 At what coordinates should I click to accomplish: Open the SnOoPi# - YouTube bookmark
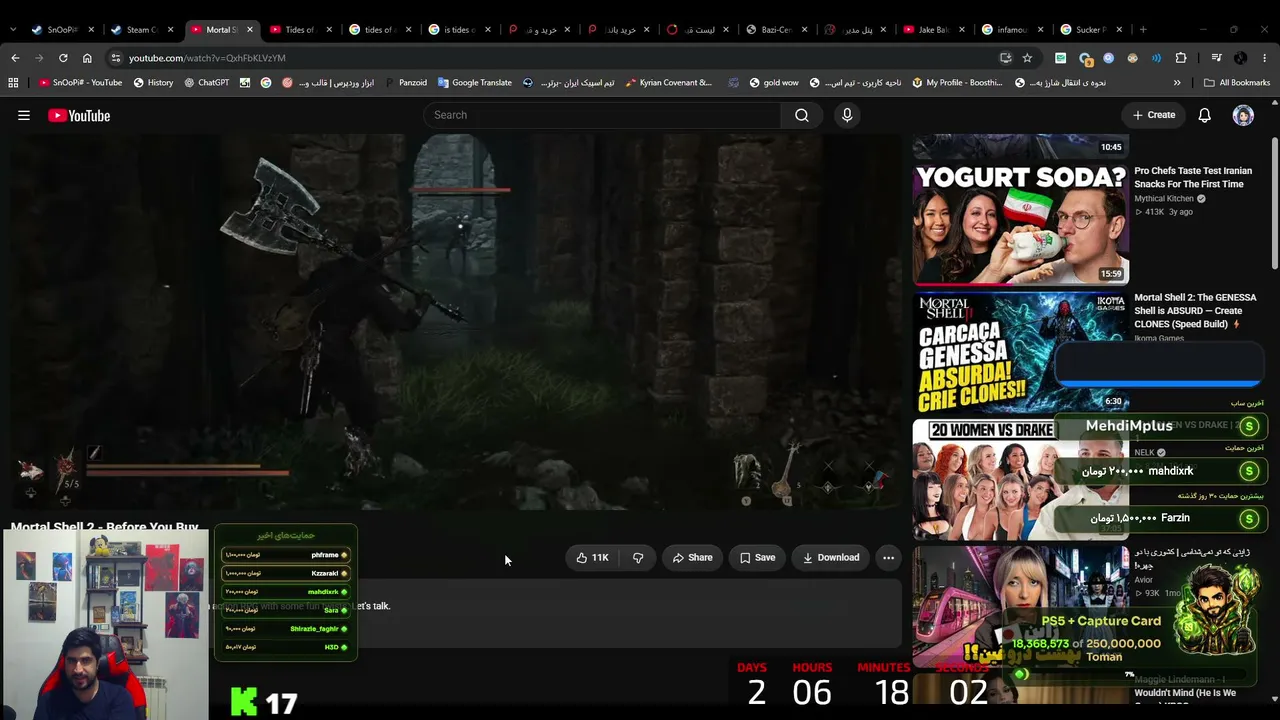tap(80, 83)
